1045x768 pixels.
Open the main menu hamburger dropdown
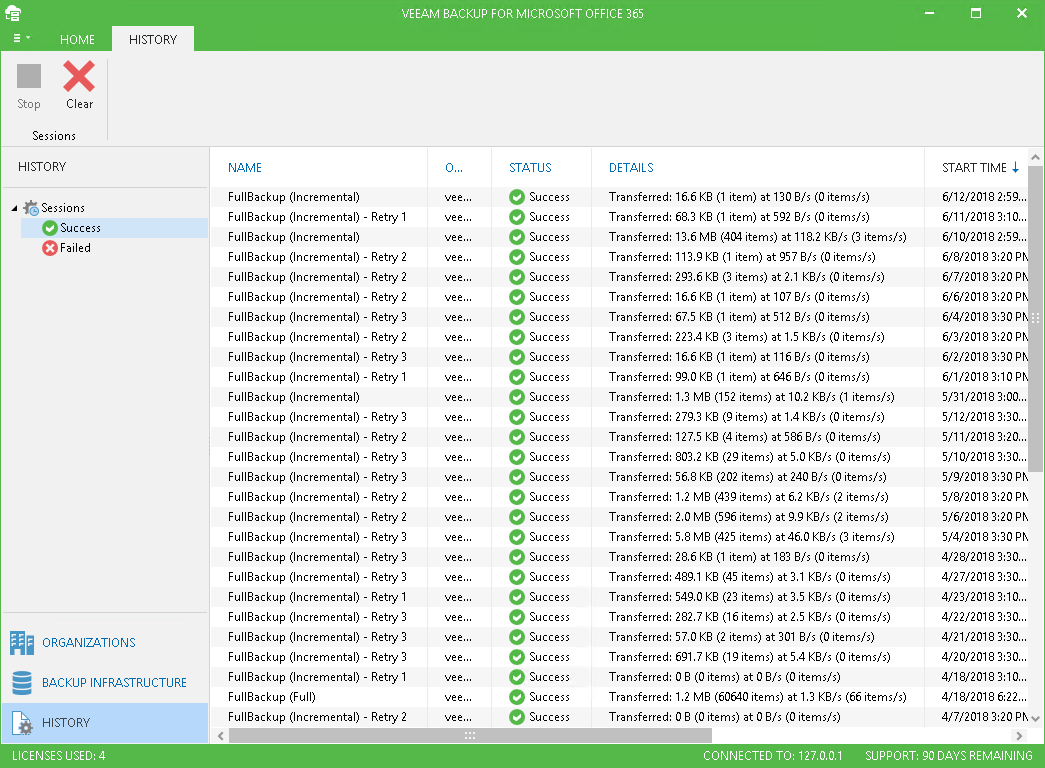point(21,39)
